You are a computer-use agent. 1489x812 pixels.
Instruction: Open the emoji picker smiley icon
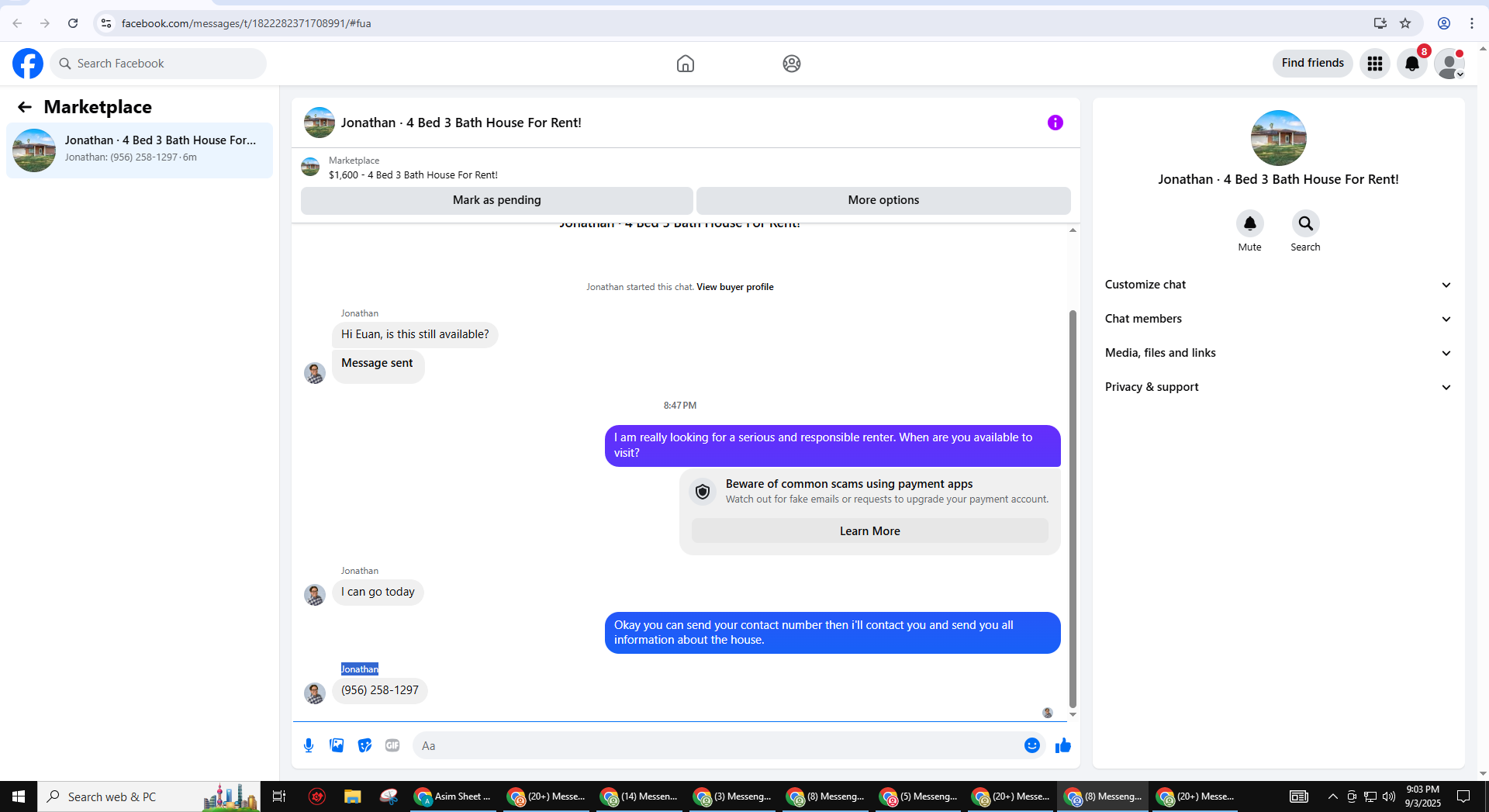click(1032, 745)
